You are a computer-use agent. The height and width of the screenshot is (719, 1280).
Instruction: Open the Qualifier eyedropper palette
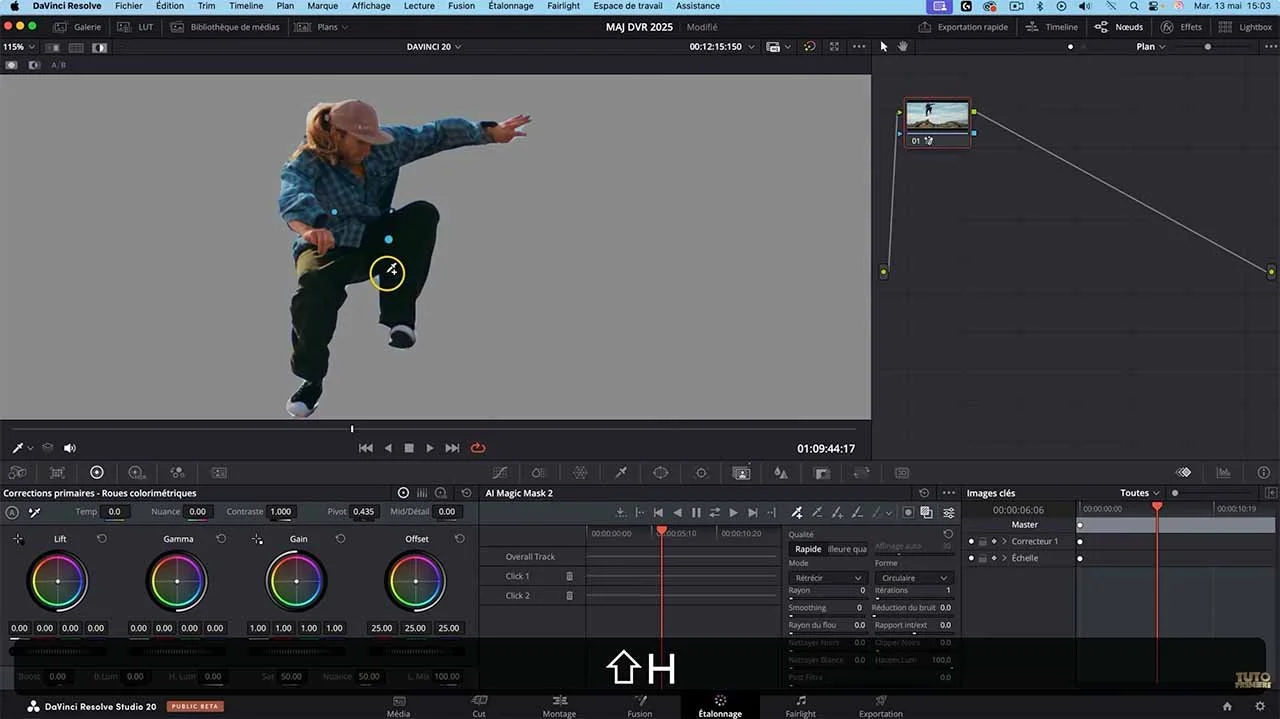click(620, 472)
